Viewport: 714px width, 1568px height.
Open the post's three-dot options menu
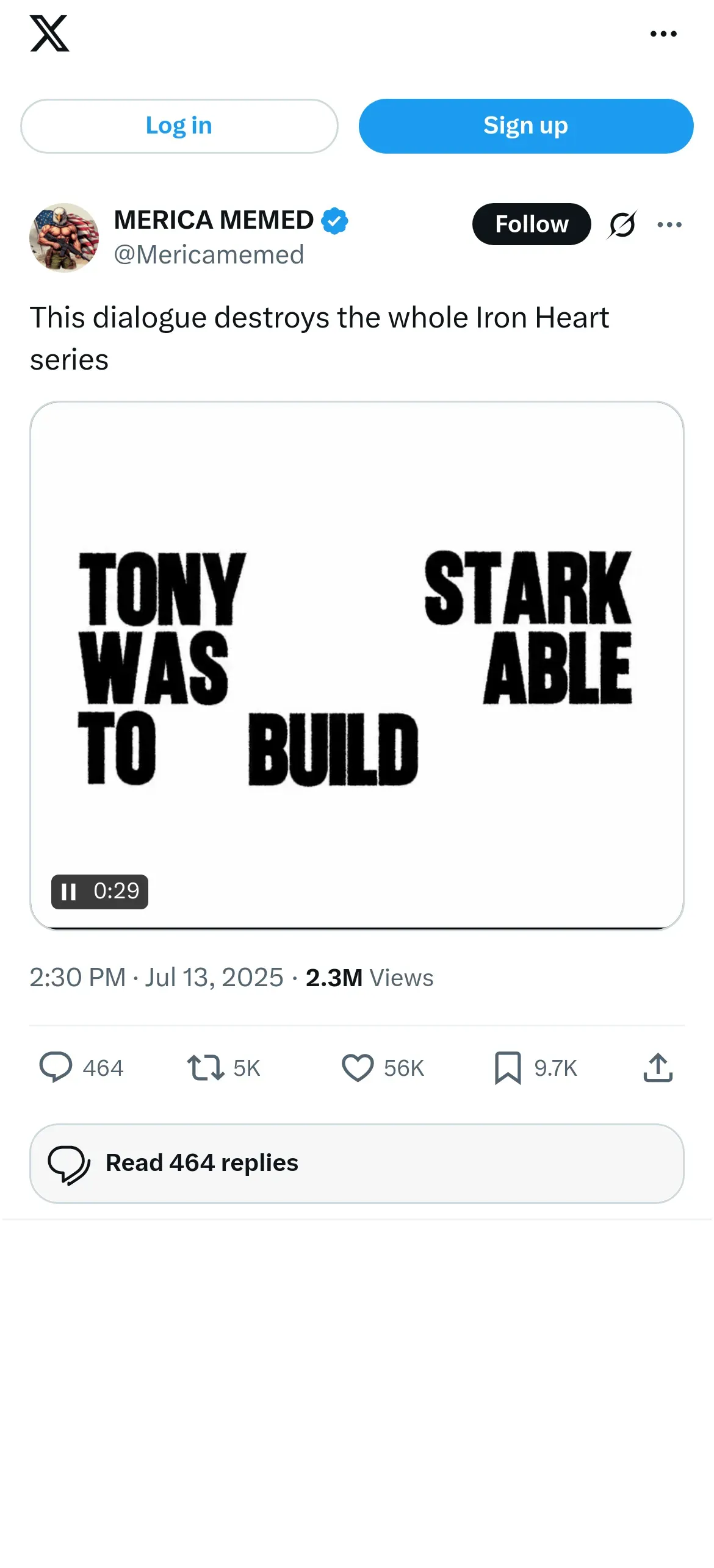[669, 224]
